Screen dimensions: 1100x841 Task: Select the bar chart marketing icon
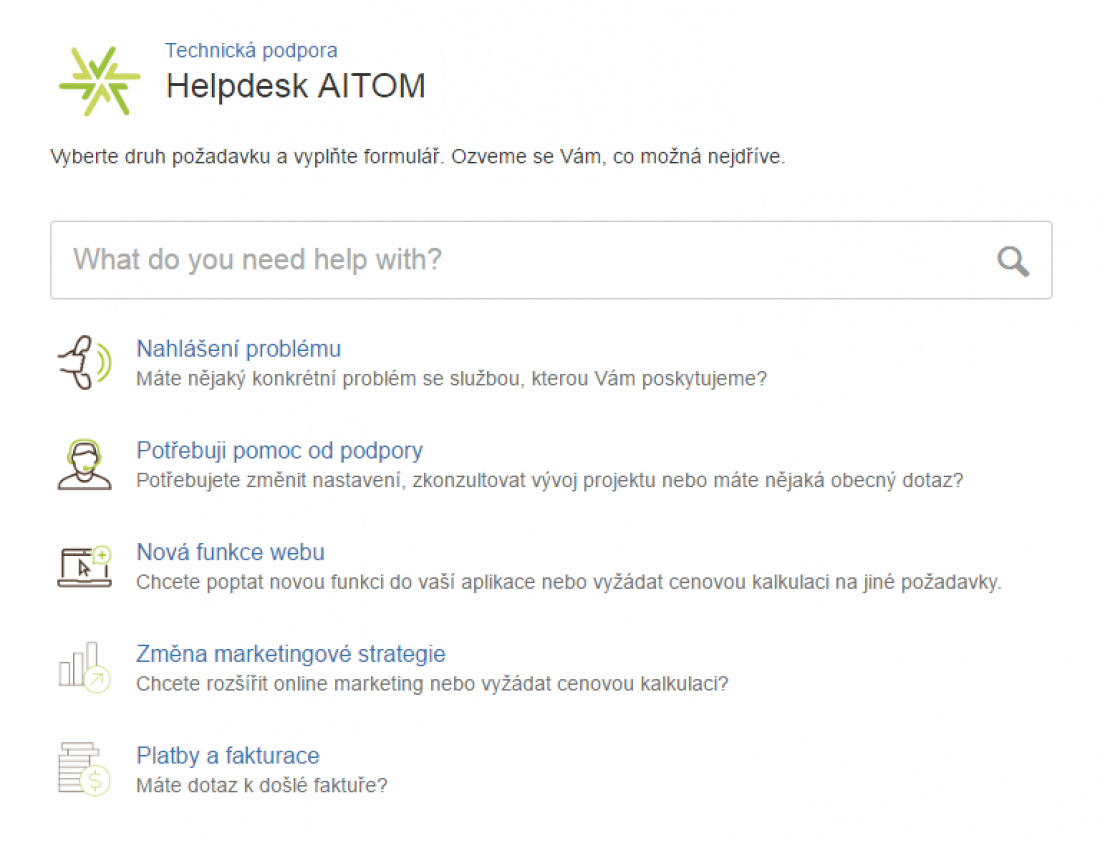click(84, 667)
